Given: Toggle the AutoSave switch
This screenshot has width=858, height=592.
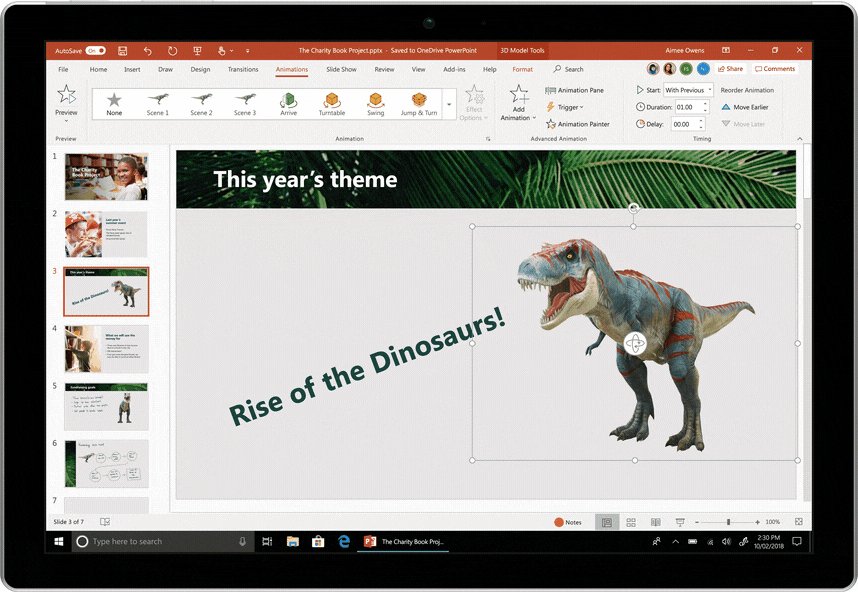Looking at the screenshot, I should [95, 50].
